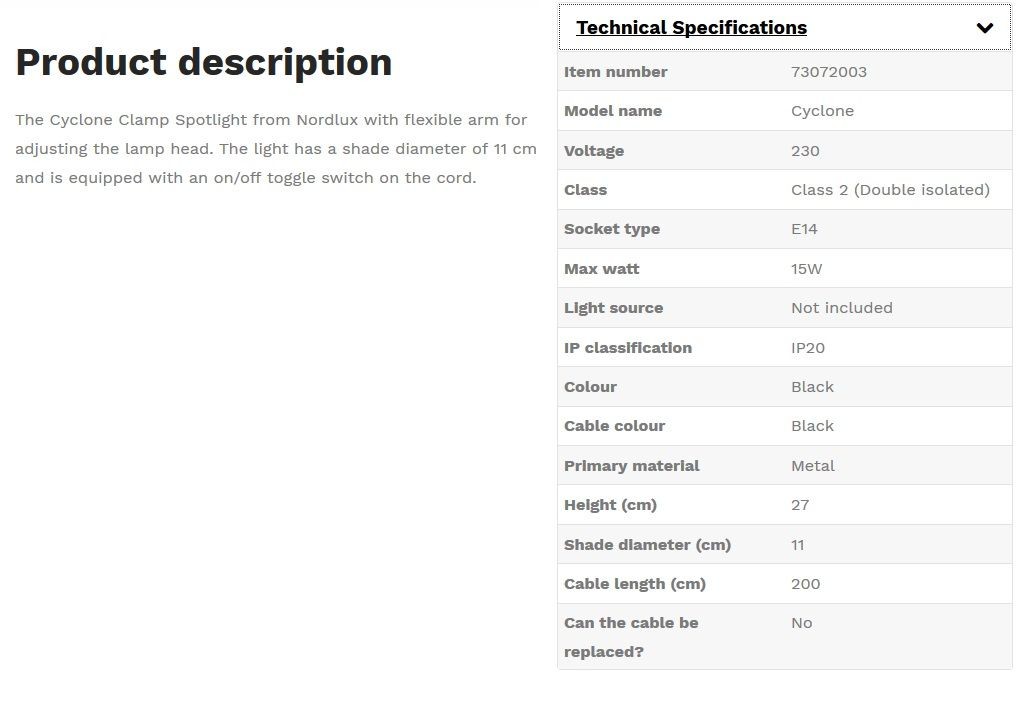Image resolution: width=1023 pixels, height=704 pixels.
Task: Click the Height (cm) label
Action: pyautogui.click(x=610, y=505)
